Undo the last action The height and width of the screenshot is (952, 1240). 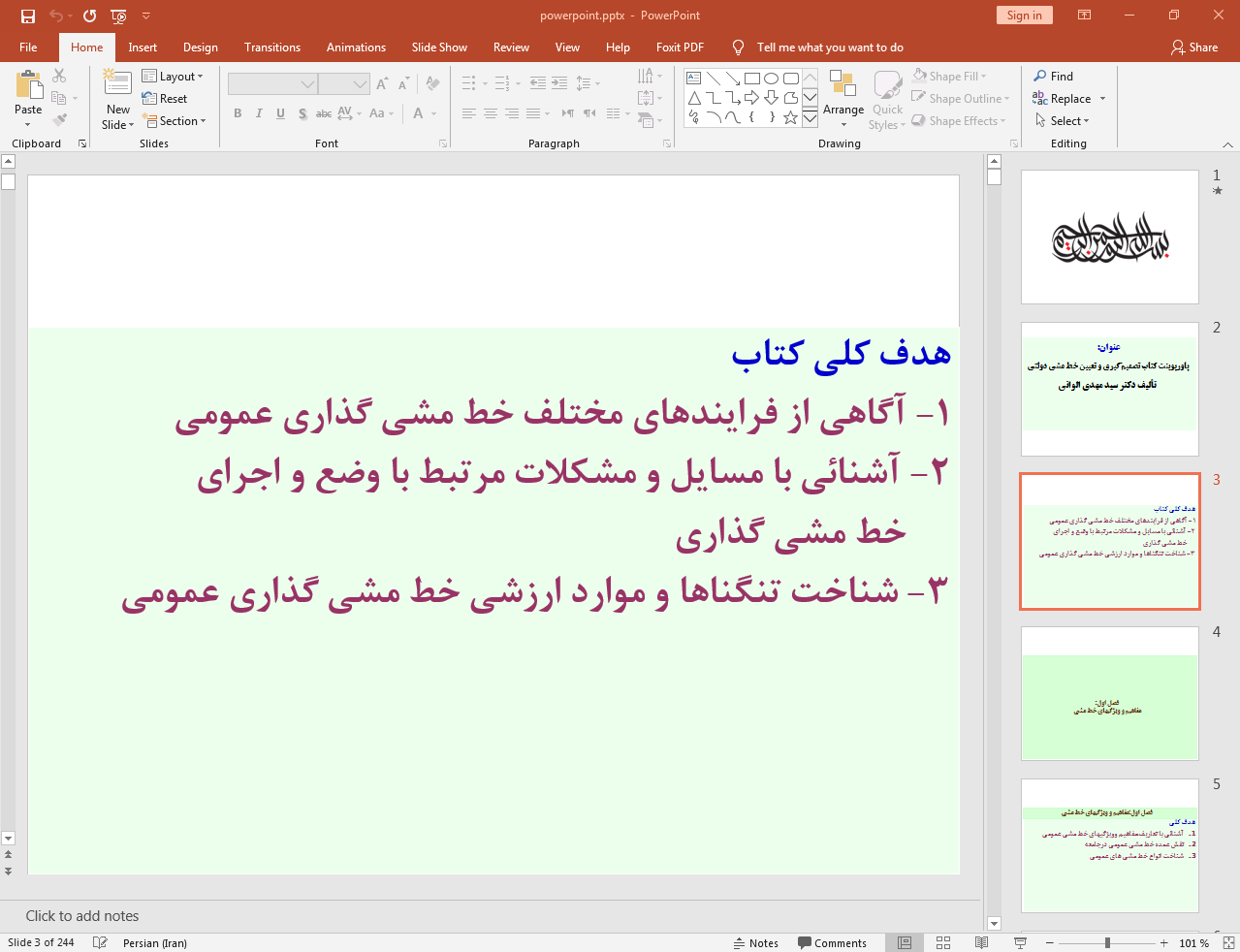[56, 16]
